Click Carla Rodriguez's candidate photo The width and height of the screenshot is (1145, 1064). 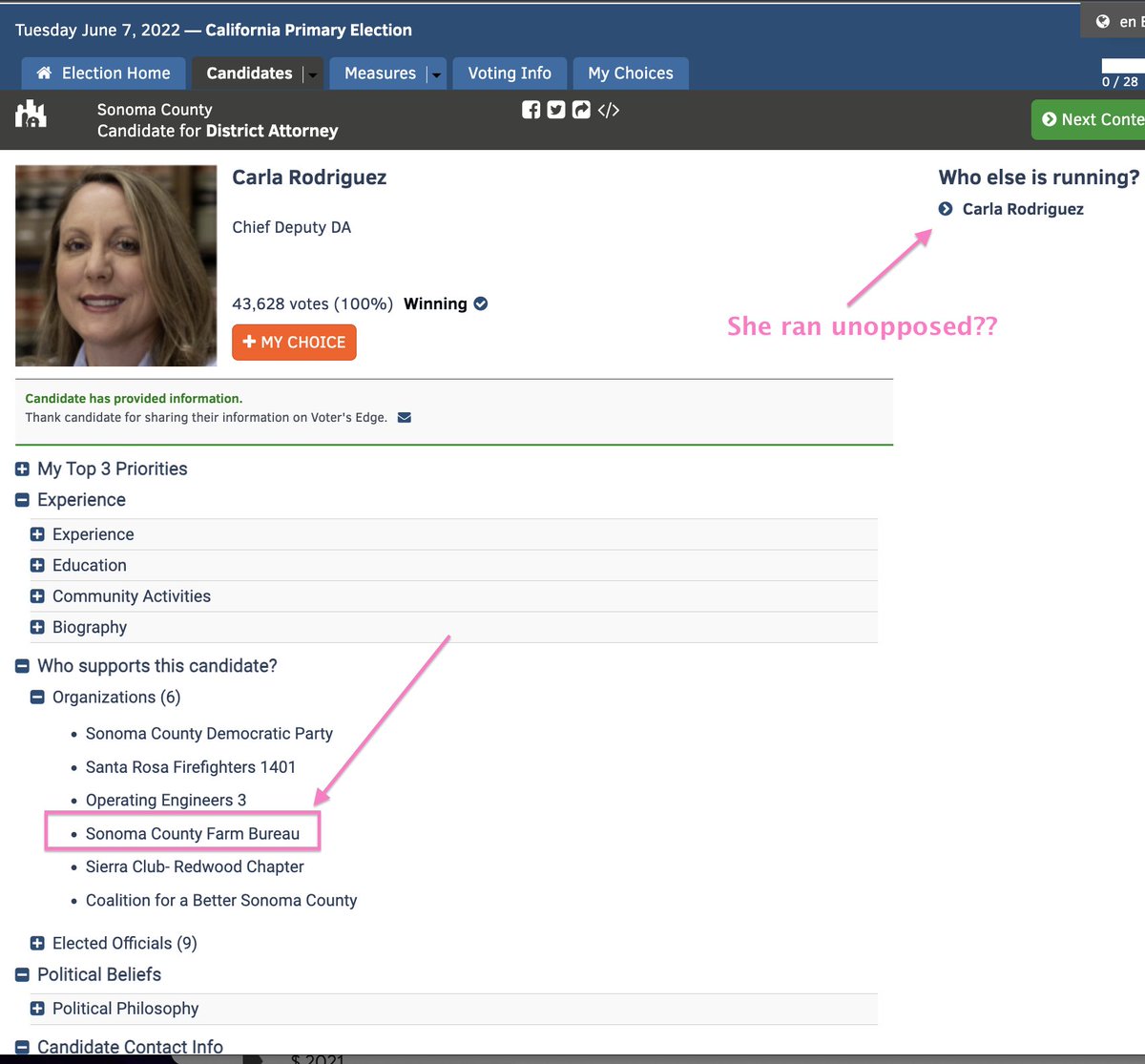coord(116,266)
